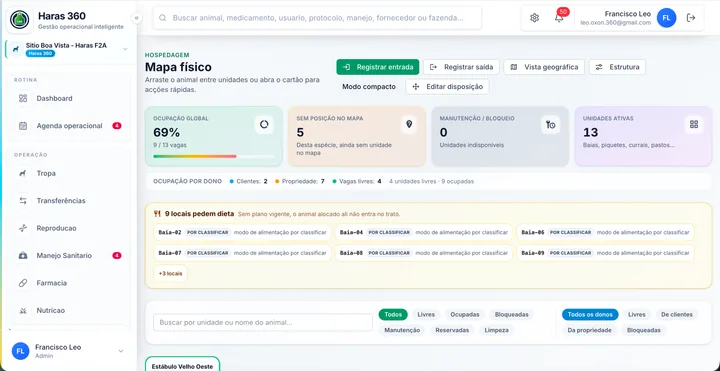The image size is (720, 371).
Task: Click the Haras 360 logo icon
Action: (x=20, y=20)
